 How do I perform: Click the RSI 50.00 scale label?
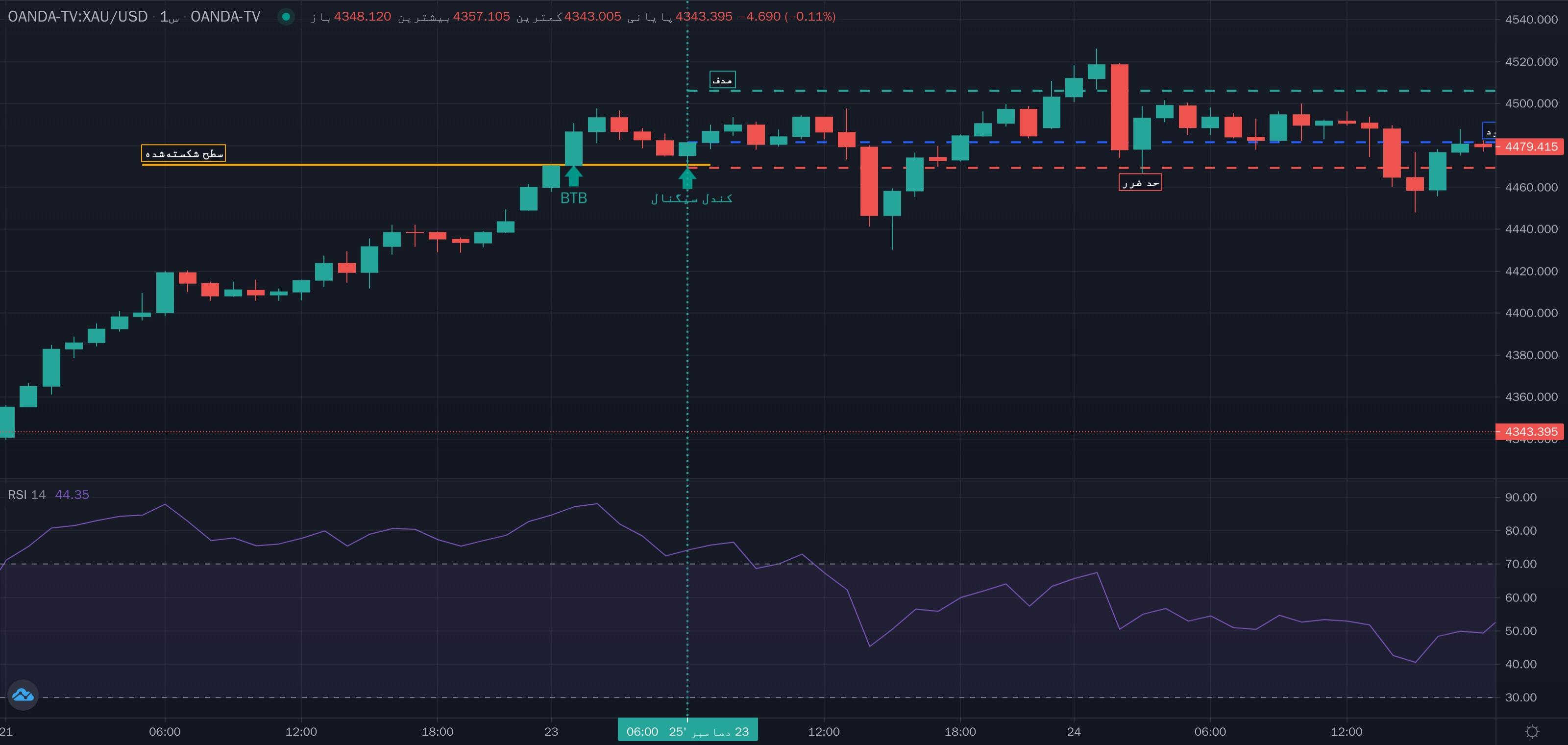pyautogui.click(x=1520, y=631)
